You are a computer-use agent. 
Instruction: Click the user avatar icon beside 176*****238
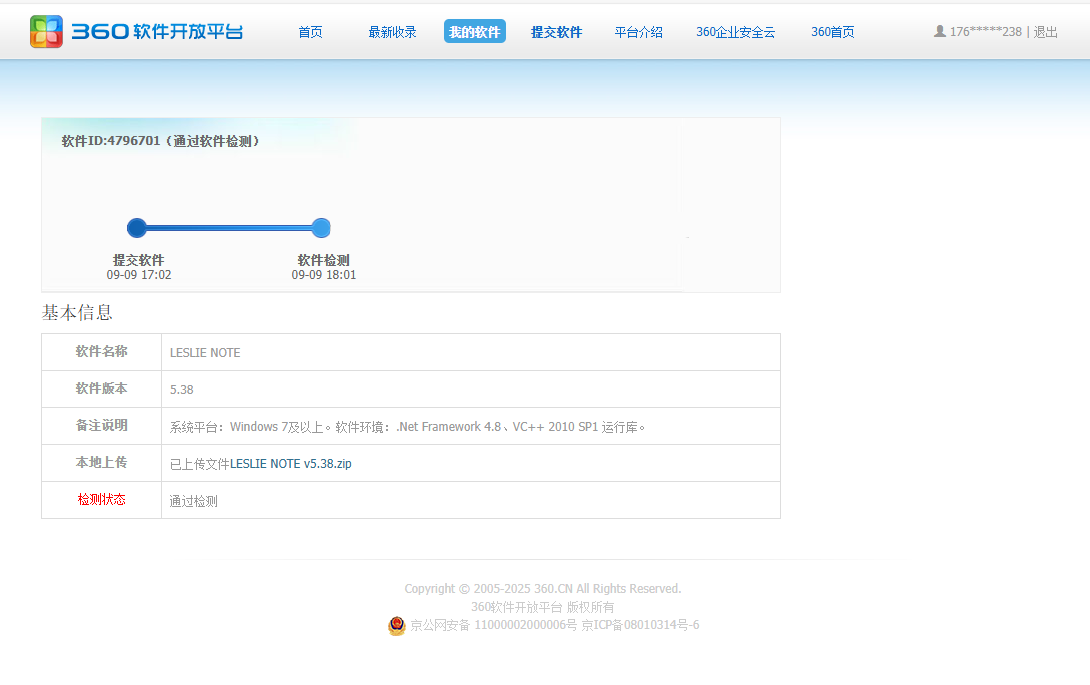939,31
